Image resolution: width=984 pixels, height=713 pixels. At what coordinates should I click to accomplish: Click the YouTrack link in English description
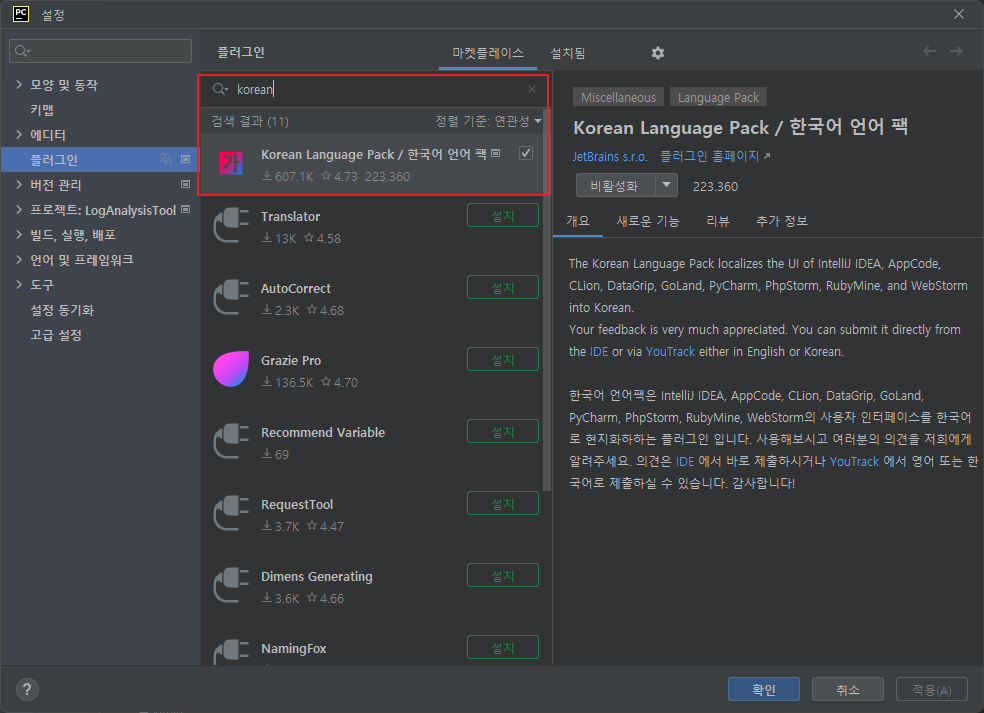tap(670, 351)
